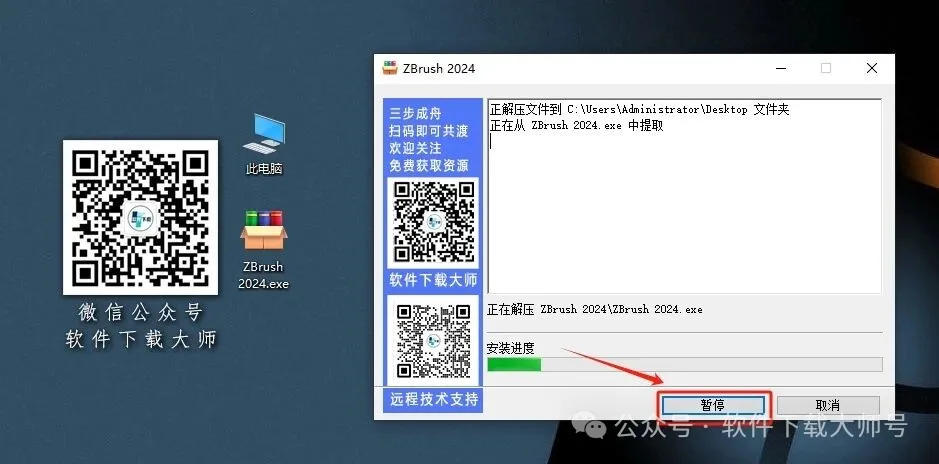The image size is (939, 464).
Task: Click the 正在解压 ZBrush 2024 status line
Action: (x=594, y=310)
